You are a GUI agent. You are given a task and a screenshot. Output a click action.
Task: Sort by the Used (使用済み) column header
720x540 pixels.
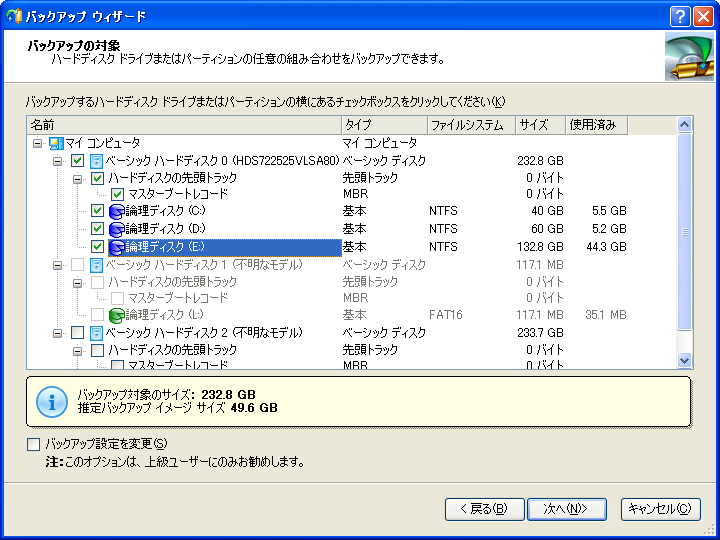597,125
